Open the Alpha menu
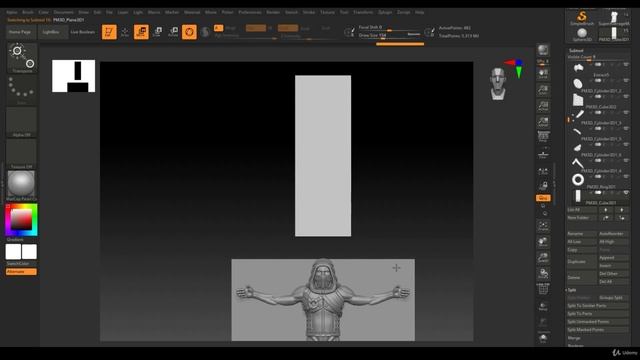Image resolution: width=640 pixels, height=360 pixels. (12, 12)
